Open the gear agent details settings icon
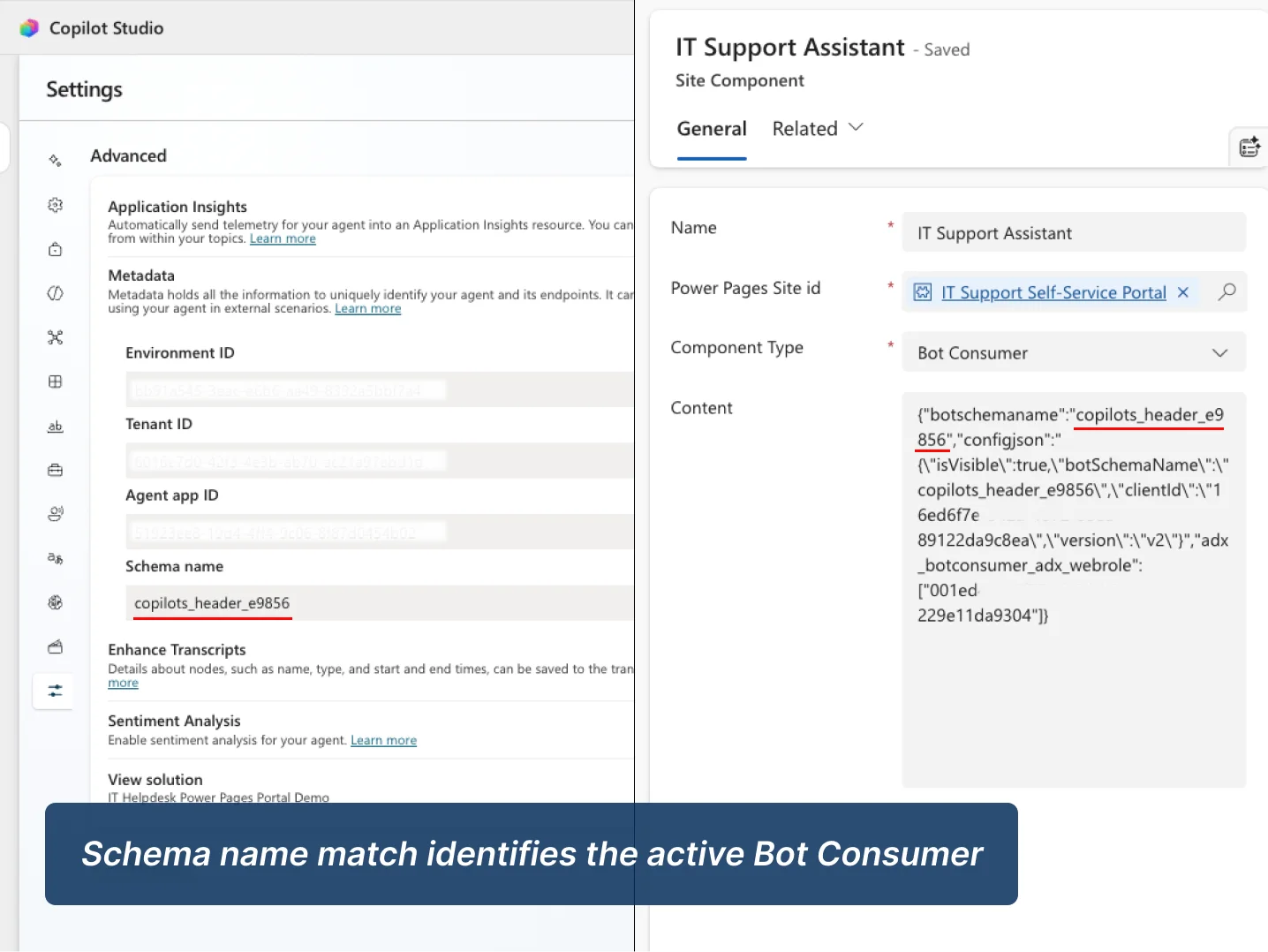 pos(55,205)
